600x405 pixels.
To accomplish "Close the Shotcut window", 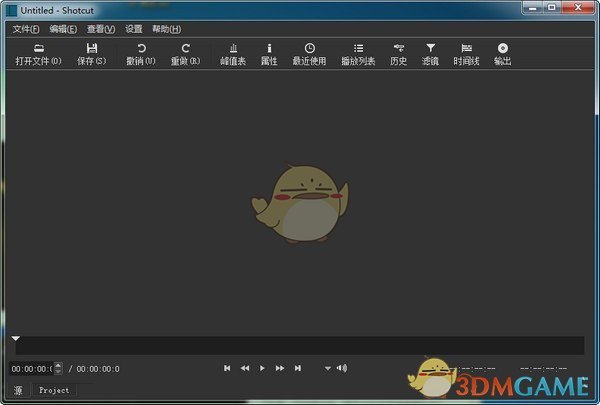I will click(578, 7).
